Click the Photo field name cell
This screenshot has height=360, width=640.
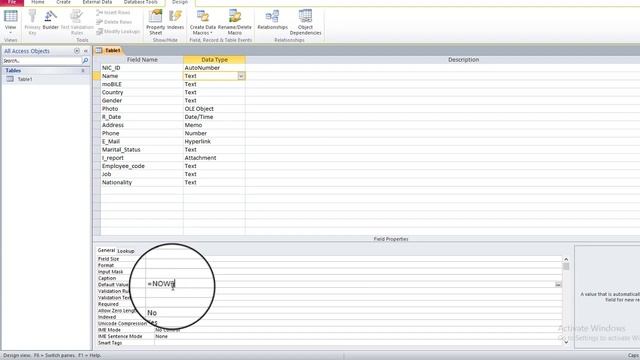click(x=142, y=109)
